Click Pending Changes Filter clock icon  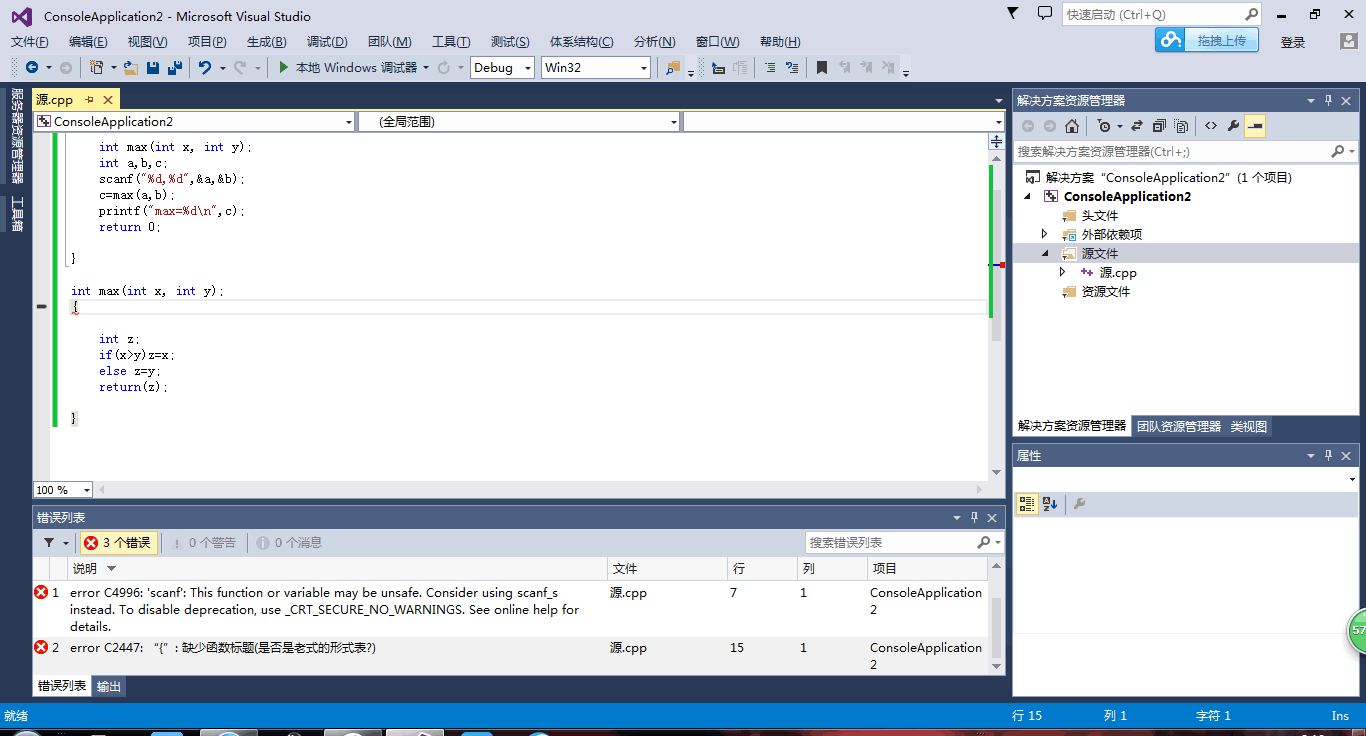point(1103,126)
